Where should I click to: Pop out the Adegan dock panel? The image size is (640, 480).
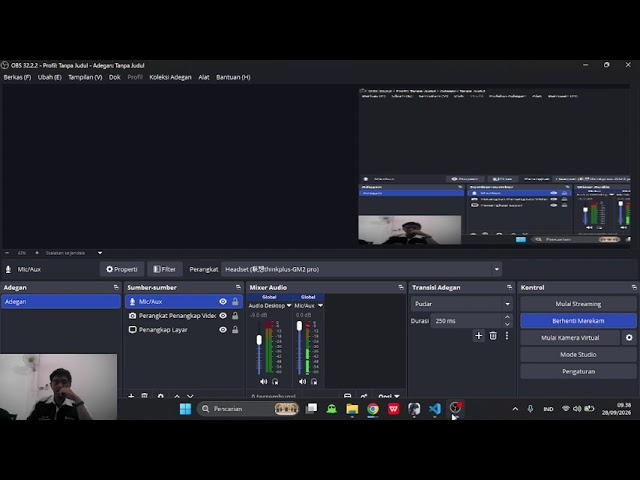pos(116,287)
